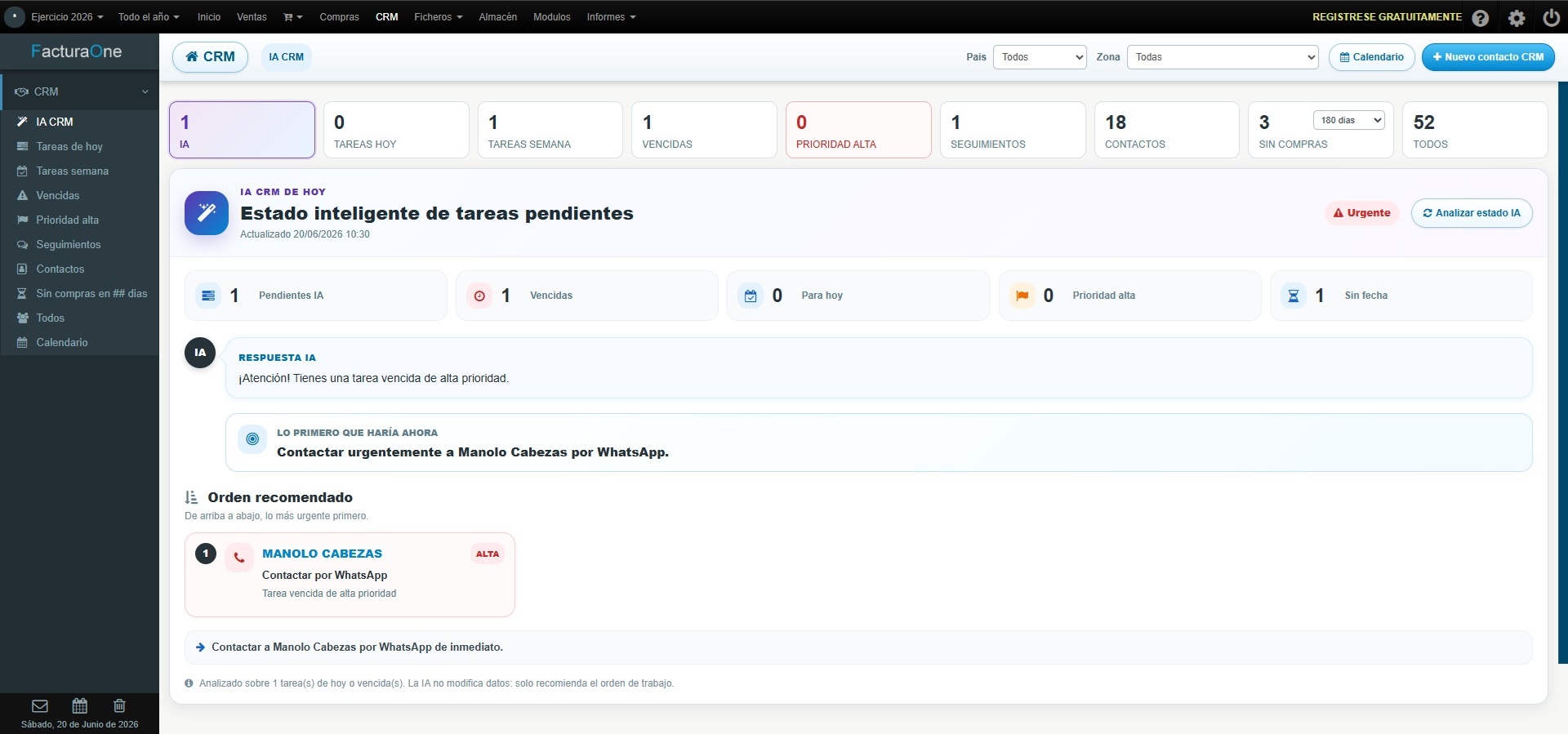The height and width of the screenshot is (734, 1568).
Task: Click Nuevo contacto CRM button
Action: [x=1488, y=57]
